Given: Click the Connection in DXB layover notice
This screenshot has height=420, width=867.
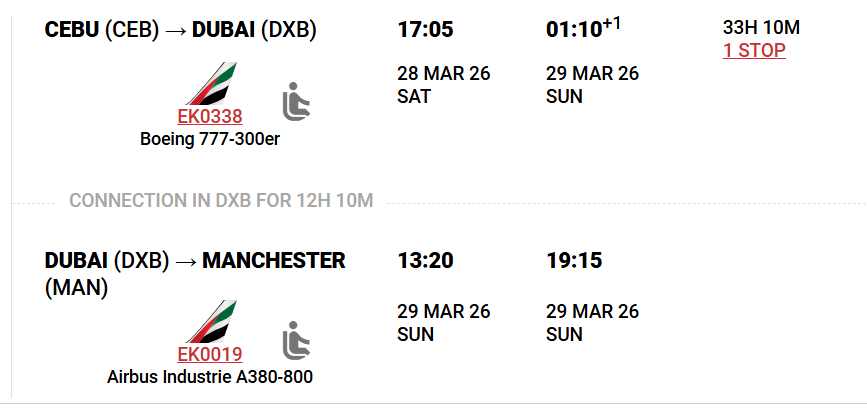Looking at the screenshot, I should [221, 201].
